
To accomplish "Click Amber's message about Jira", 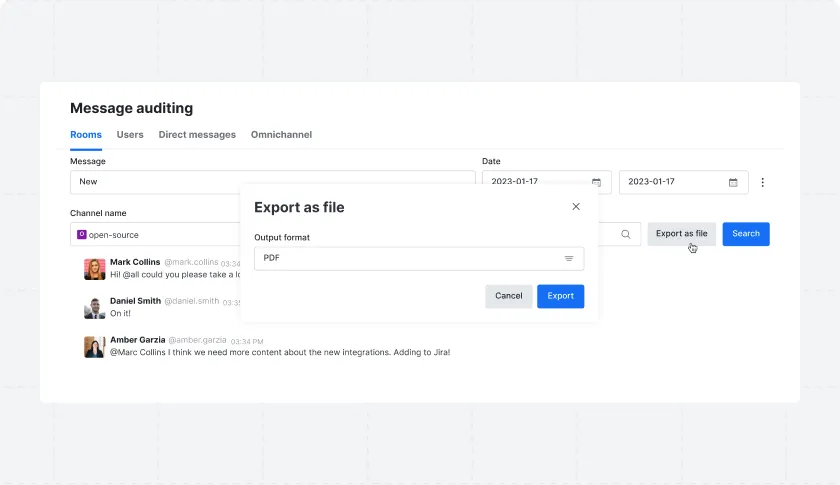I will click(x=280, y=353).
